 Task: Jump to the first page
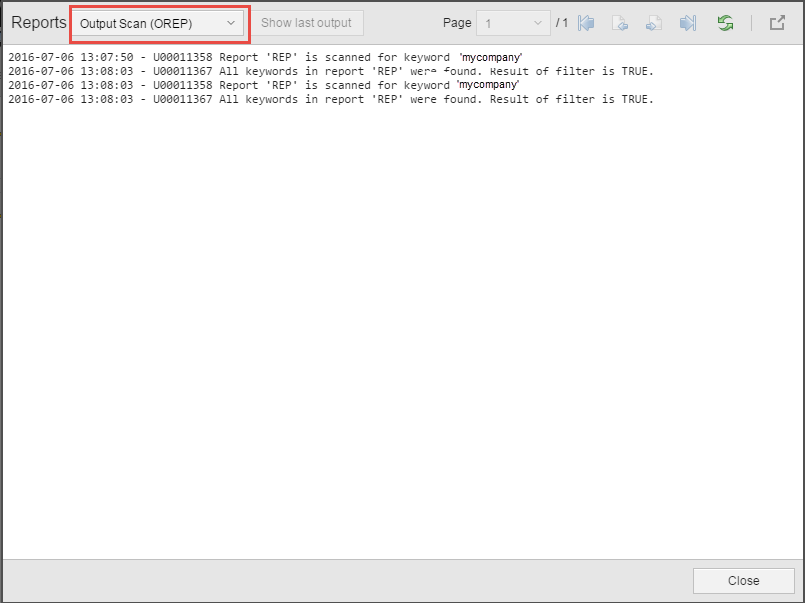(x=587, y=23)
